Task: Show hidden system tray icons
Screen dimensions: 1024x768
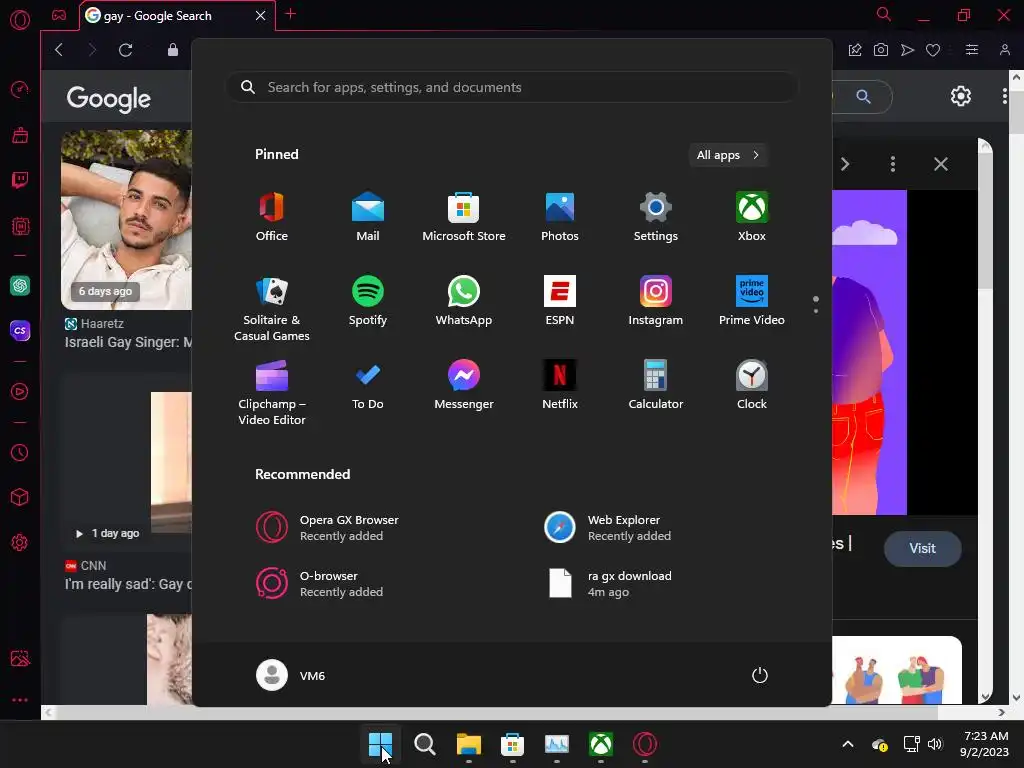Action: pyautogui.click(x=848, y=744)
